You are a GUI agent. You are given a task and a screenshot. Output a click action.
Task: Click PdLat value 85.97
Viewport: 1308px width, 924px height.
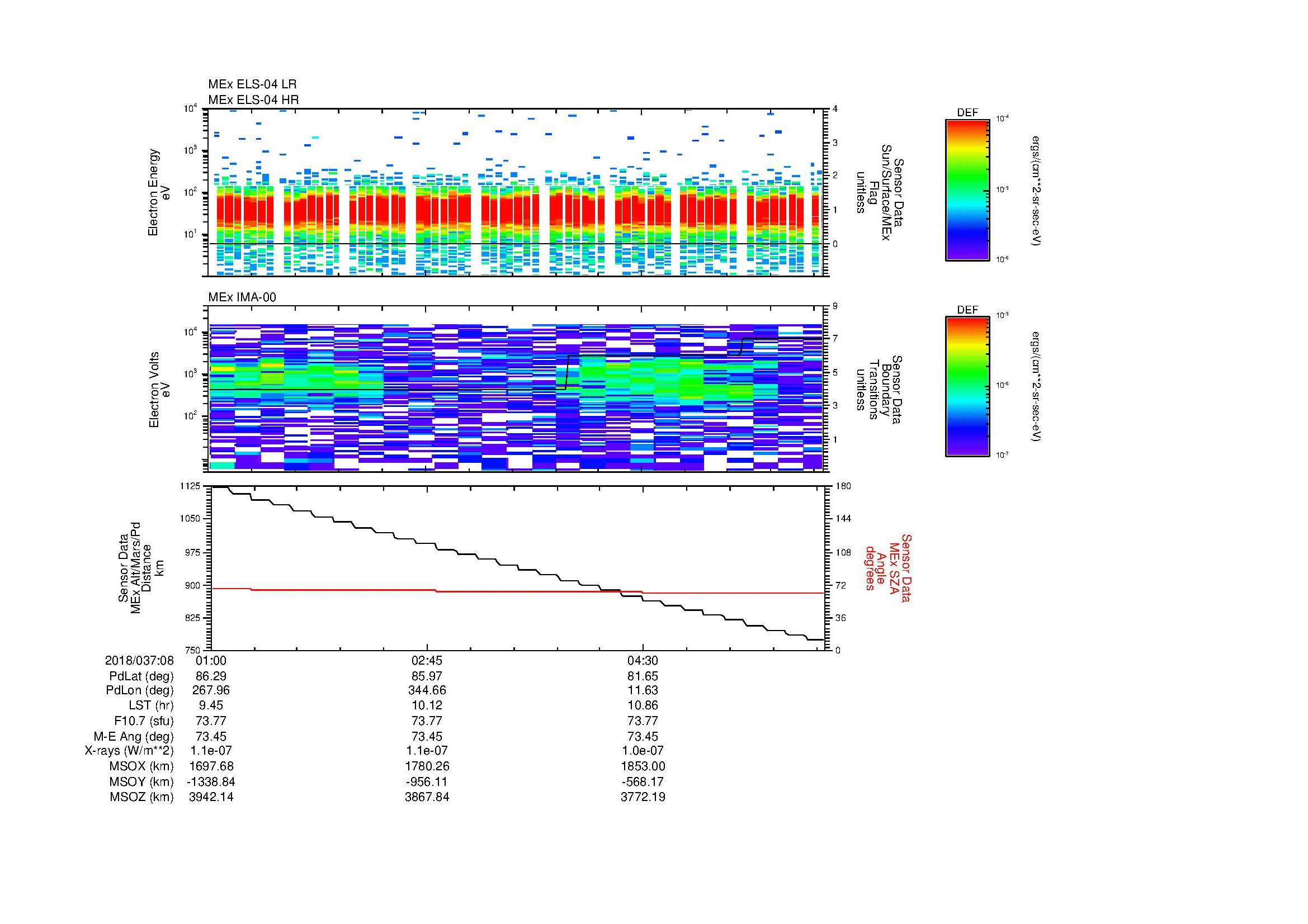[x=427, y=676]
